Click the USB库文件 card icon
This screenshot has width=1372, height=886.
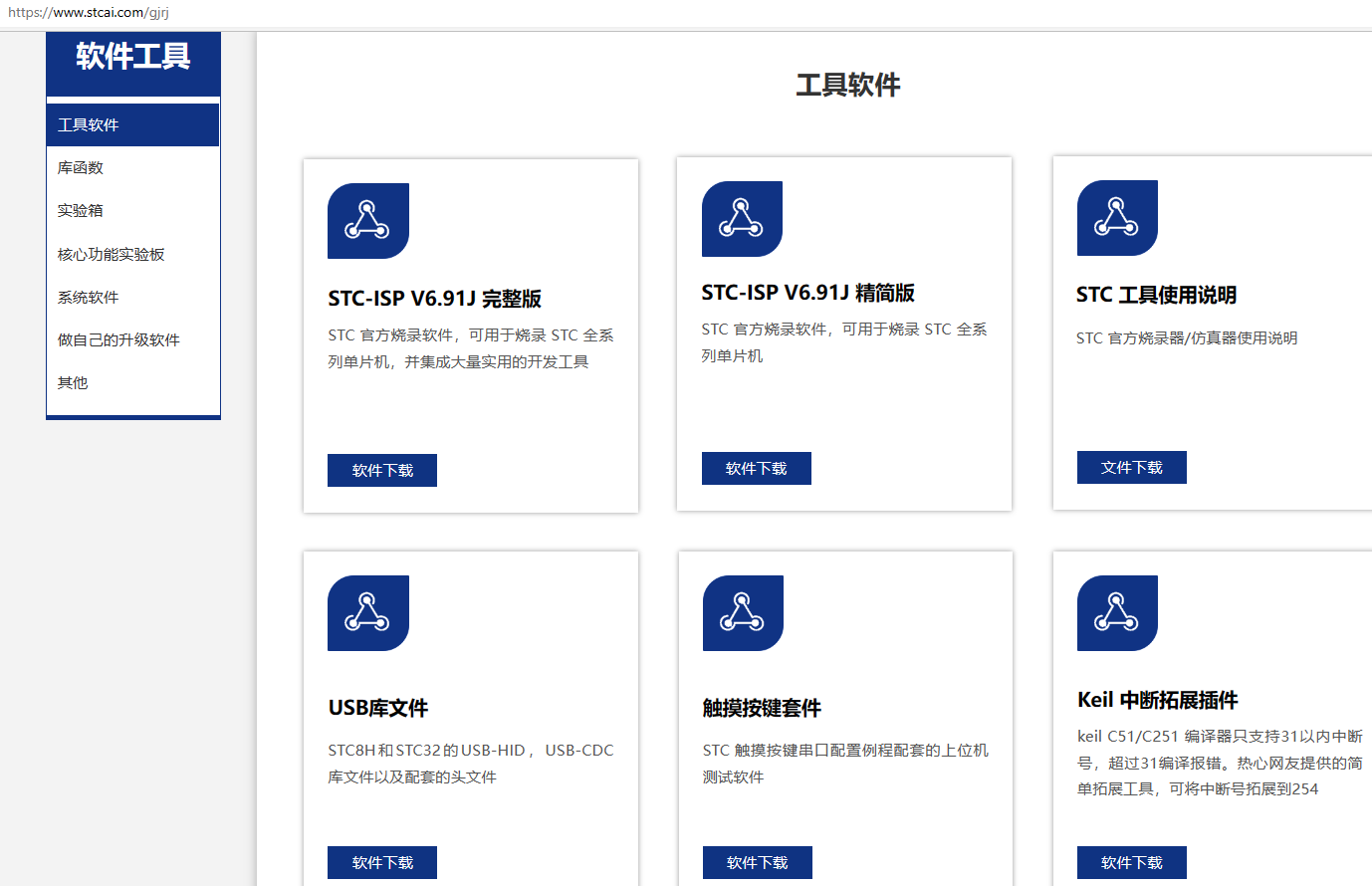(x=368, y=613)
